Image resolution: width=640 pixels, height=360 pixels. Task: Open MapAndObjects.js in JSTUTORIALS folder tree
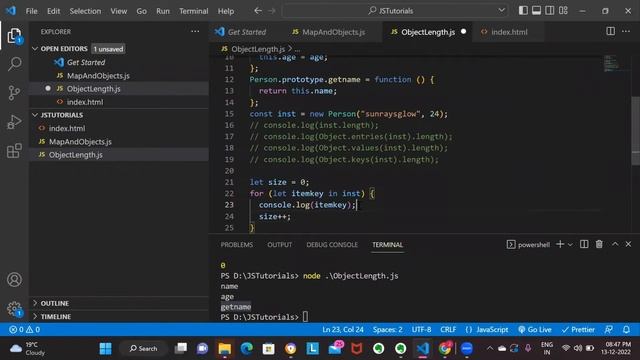(118, 142)
